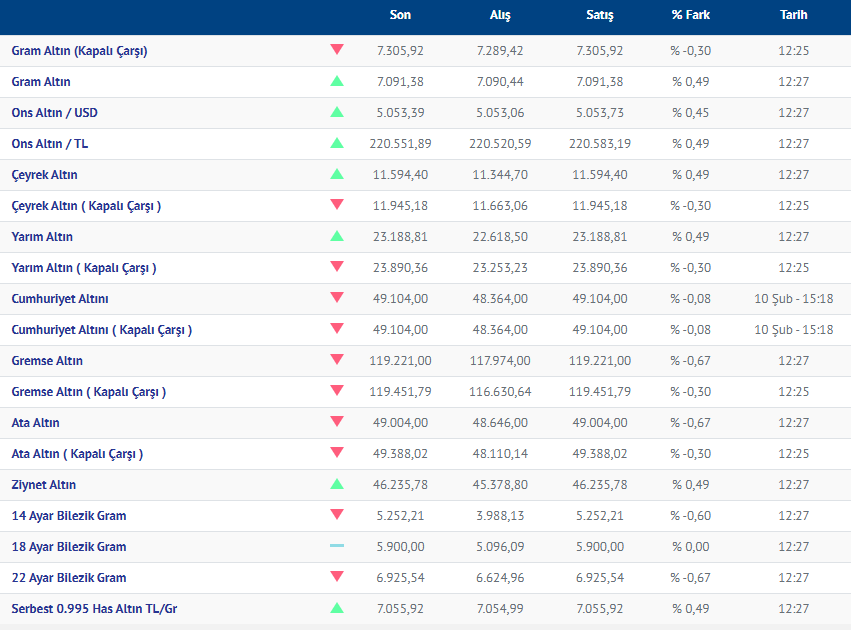Viewport: 851px width, 630px height.
Task: Click the red down arrow in Gremse Altın row
Action: pyautogui.click(x=336, y=360)
